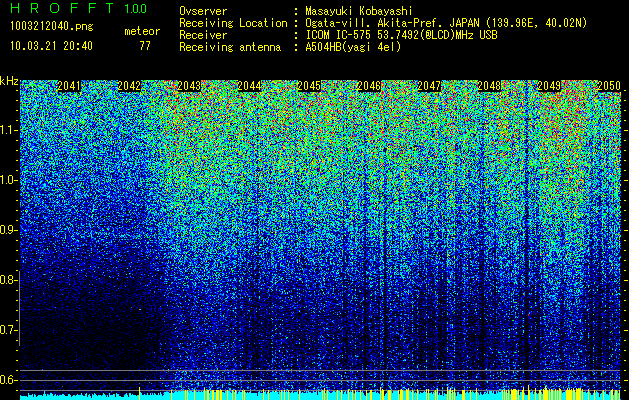Click the meteor count 77

point(145,46)
